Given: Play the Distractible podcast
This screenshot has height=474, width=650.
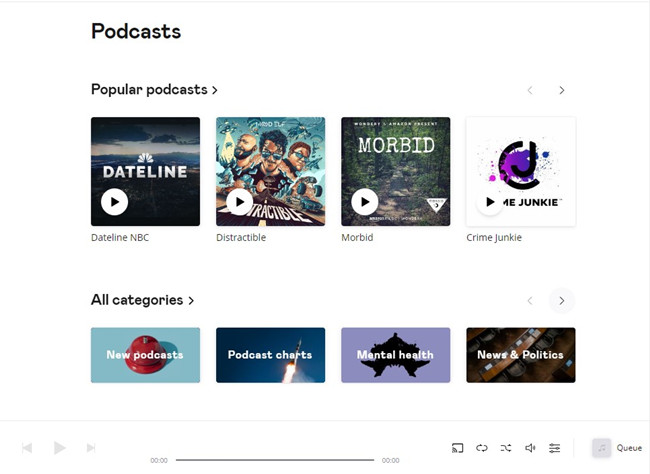Looking at the screenshot, I should pyautogui.click(x=240, y=202).
